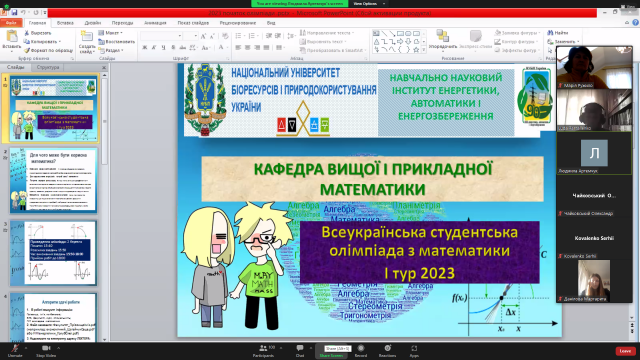Apply bold with the Ж icon
The image size is (640, 360).
click(x=144, y=48)
